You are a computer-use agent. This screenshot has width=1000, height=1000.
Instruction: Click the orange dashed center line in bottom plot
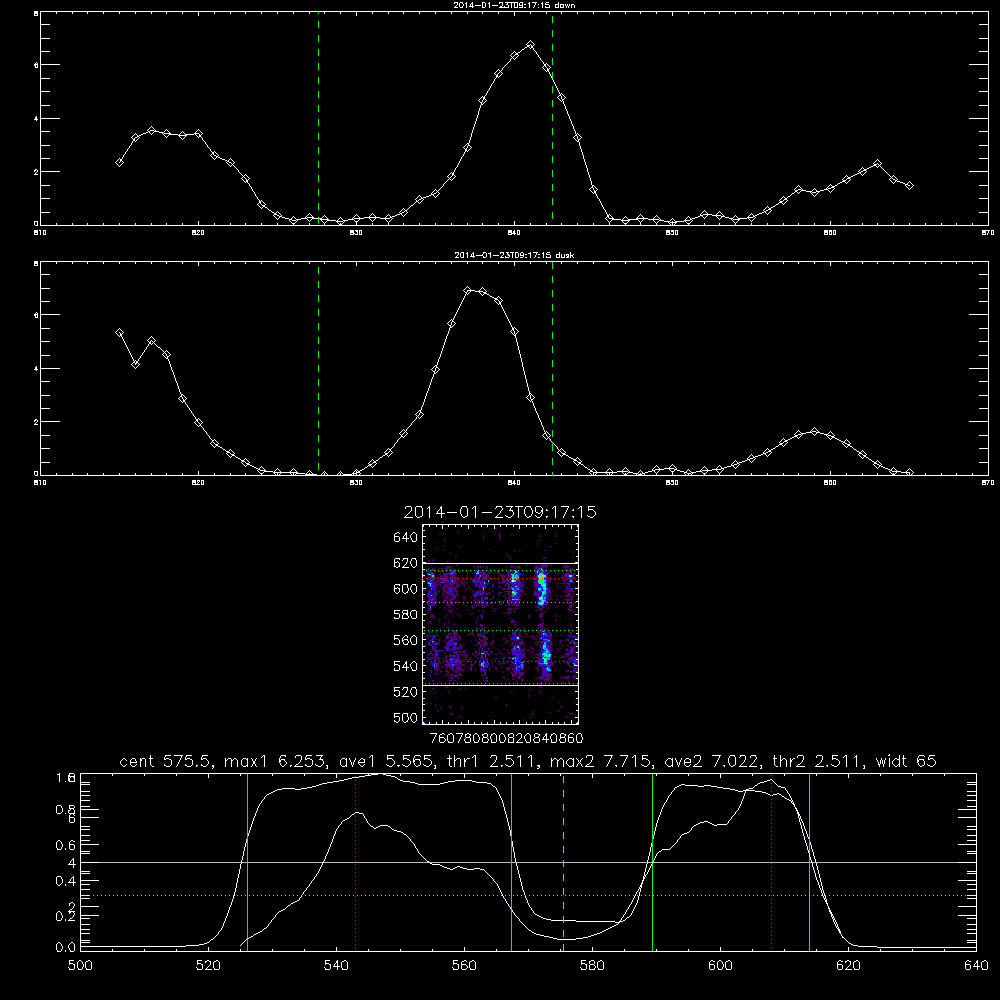click(563, 862)
